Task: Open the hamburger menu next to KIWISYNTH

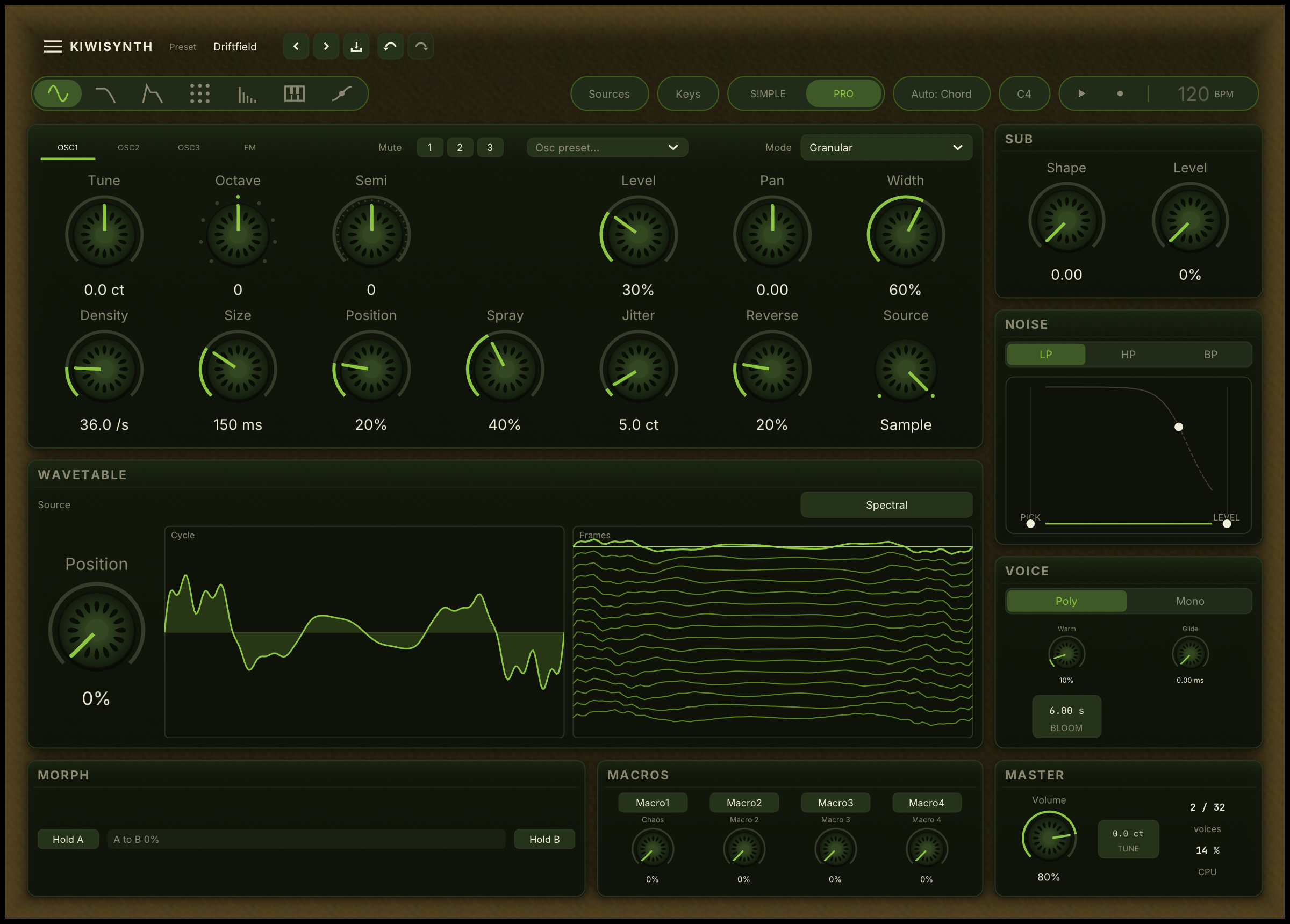Action: click(53, 47)
